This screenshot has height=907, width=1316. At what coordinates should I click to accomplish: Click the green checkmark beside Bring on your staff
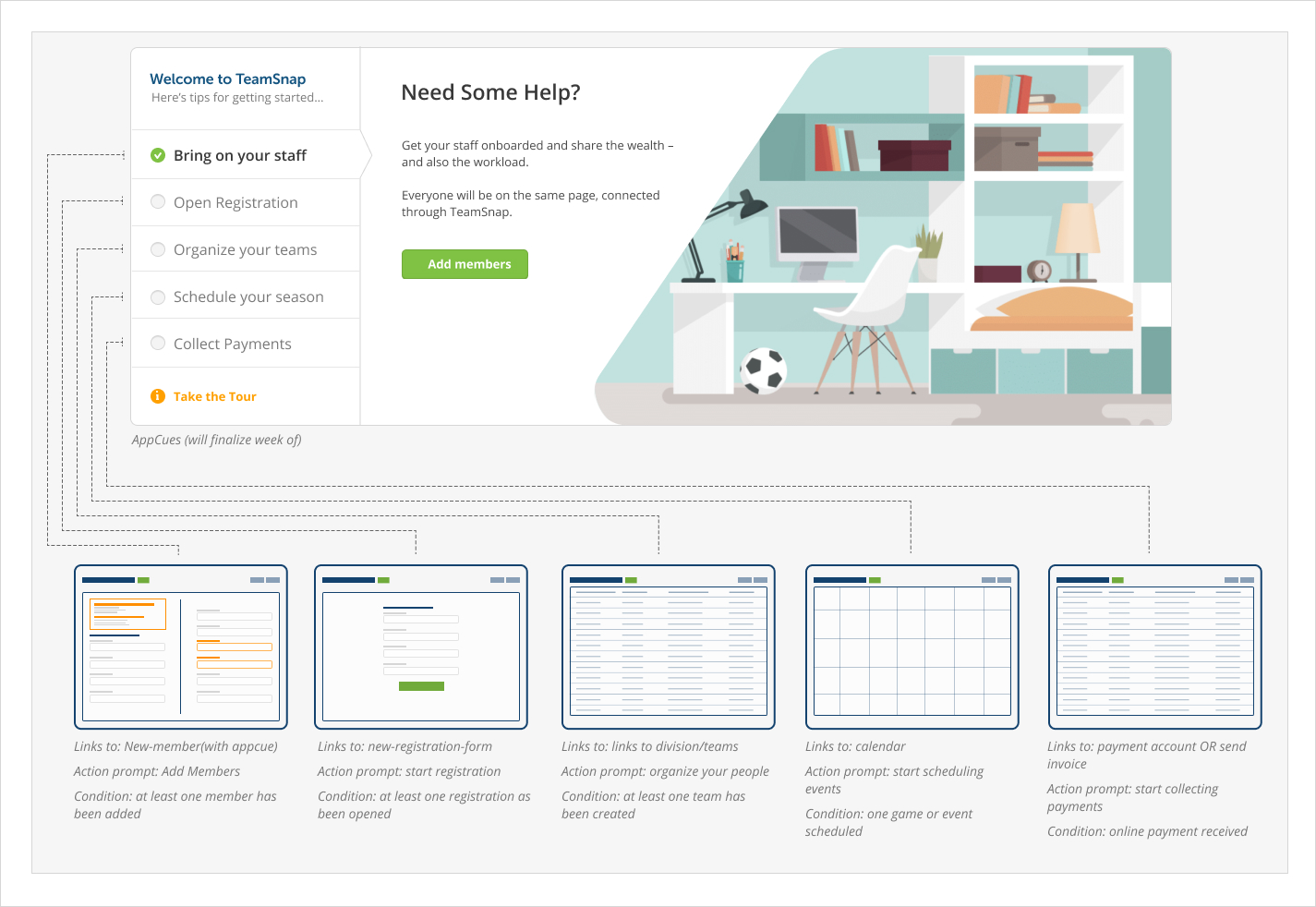click(158, 155)
